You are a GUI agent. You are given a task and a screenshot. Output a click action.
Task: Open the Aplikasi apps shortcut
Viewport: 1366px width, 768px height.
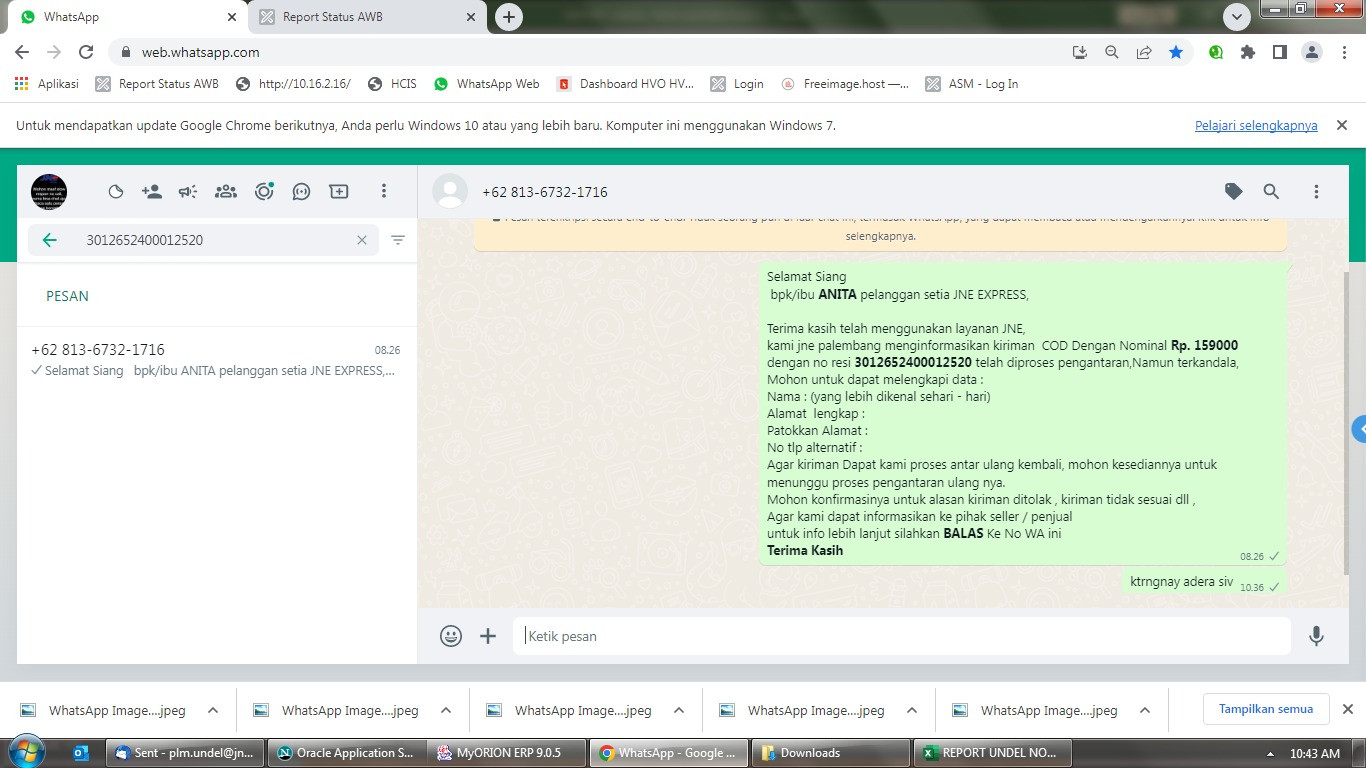(x=47, y=84)
